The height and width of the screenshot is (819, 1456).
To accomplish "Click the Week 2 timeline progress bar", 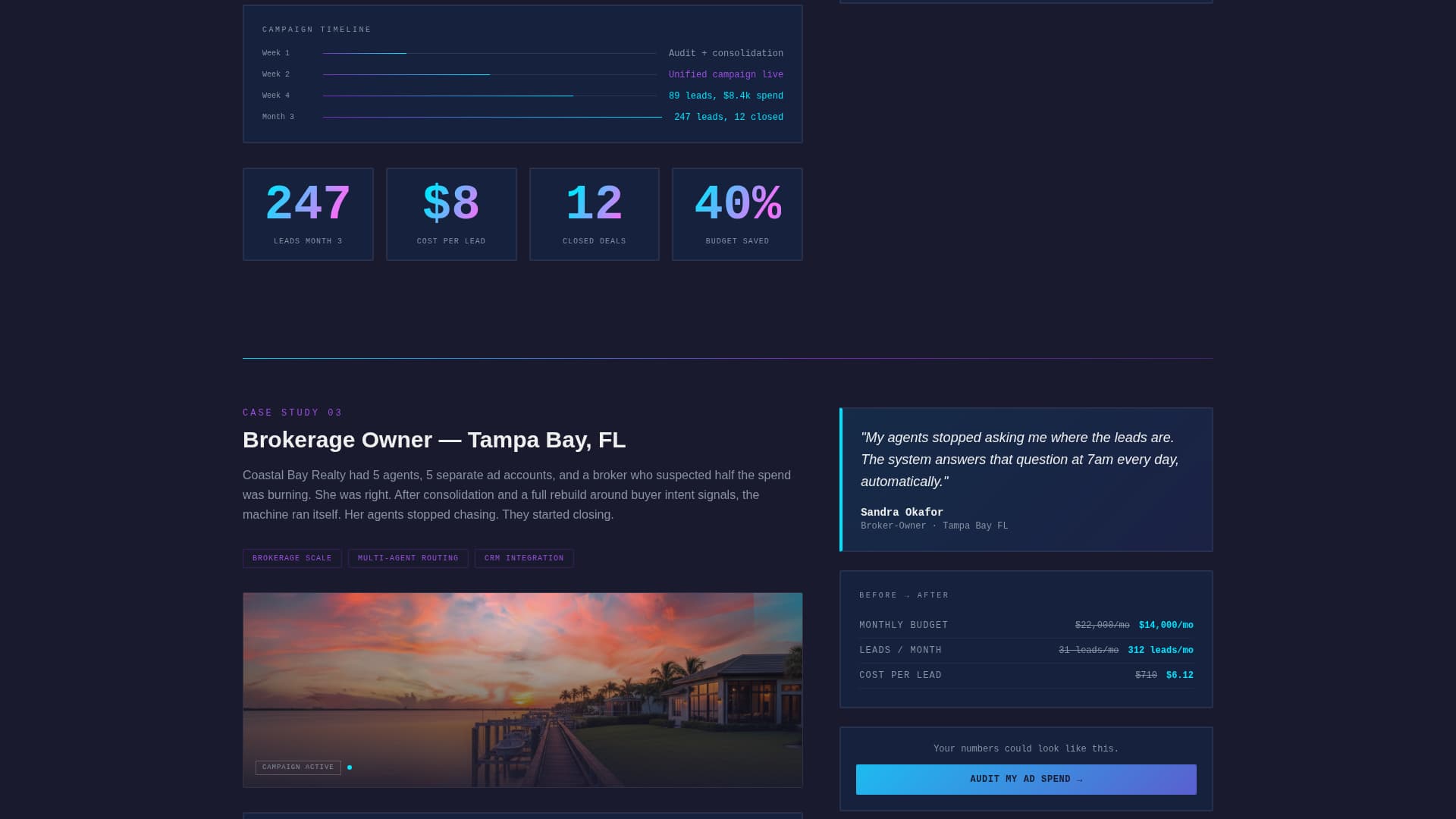I will [489, 74].
